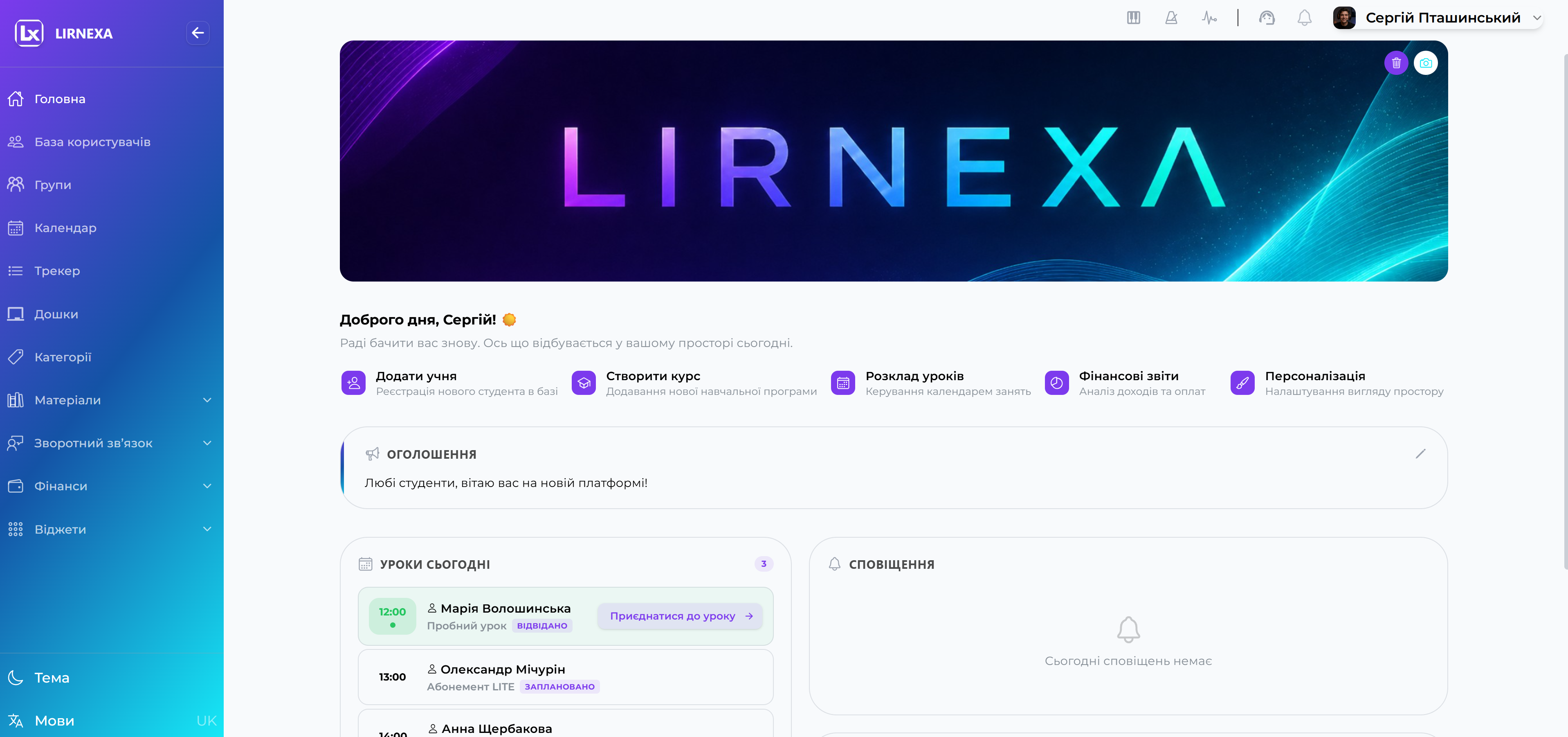
Task: Click the Персоналізація brush icon
Action: click(1242, 383)
